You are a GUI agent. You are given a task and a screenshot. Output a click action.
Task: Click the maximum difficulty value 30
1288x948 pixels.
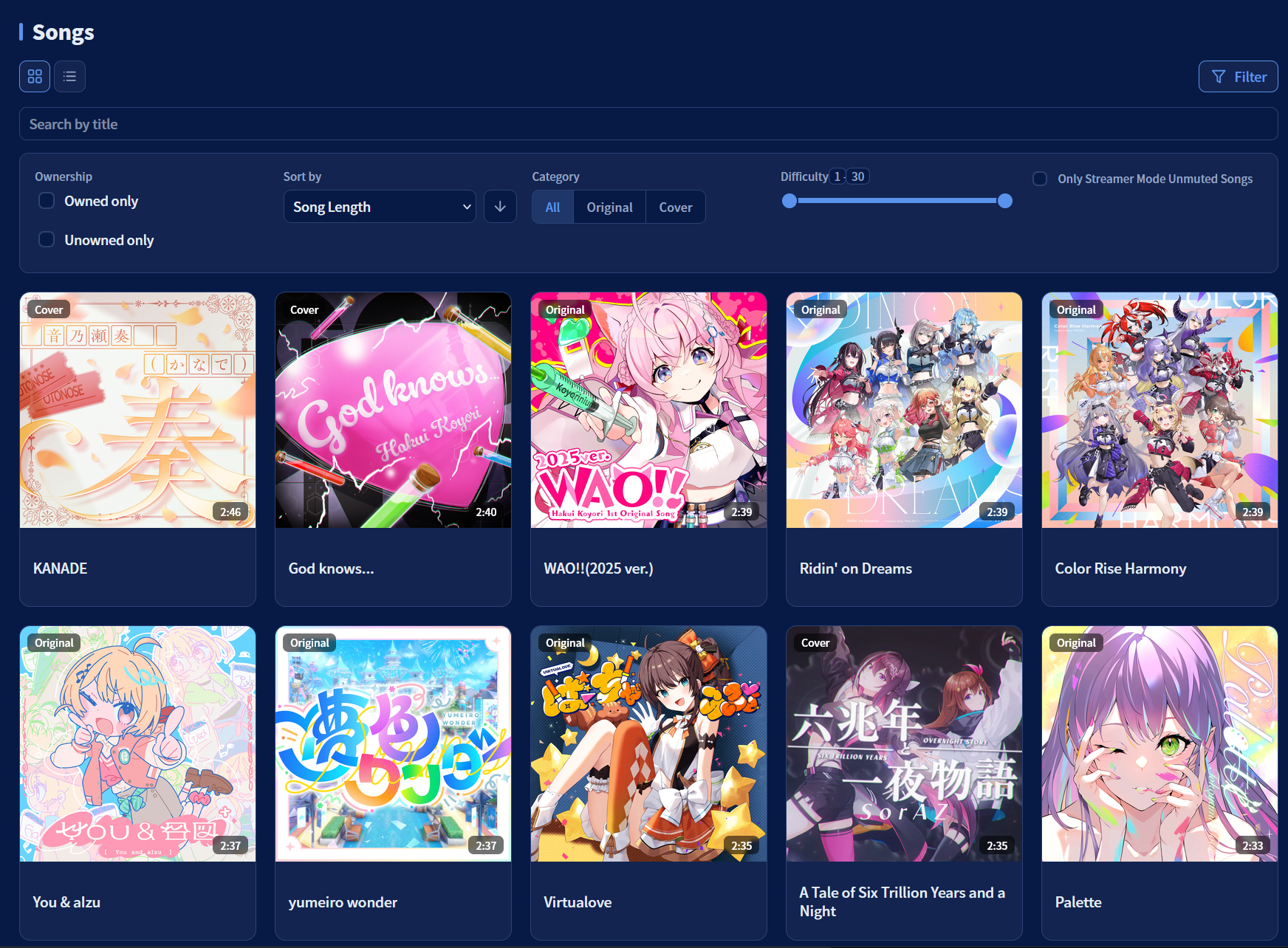pos(857,176)
